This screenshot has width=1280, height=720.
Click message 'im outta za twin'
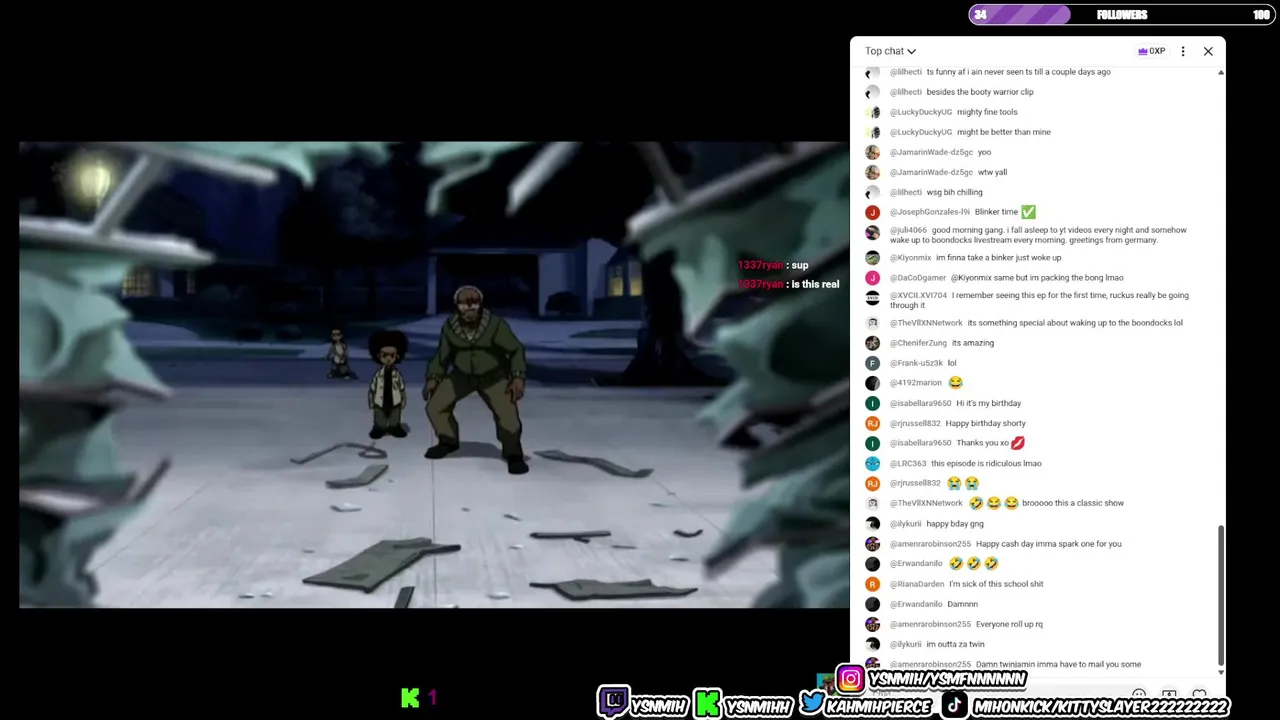[x=955, y=644]
